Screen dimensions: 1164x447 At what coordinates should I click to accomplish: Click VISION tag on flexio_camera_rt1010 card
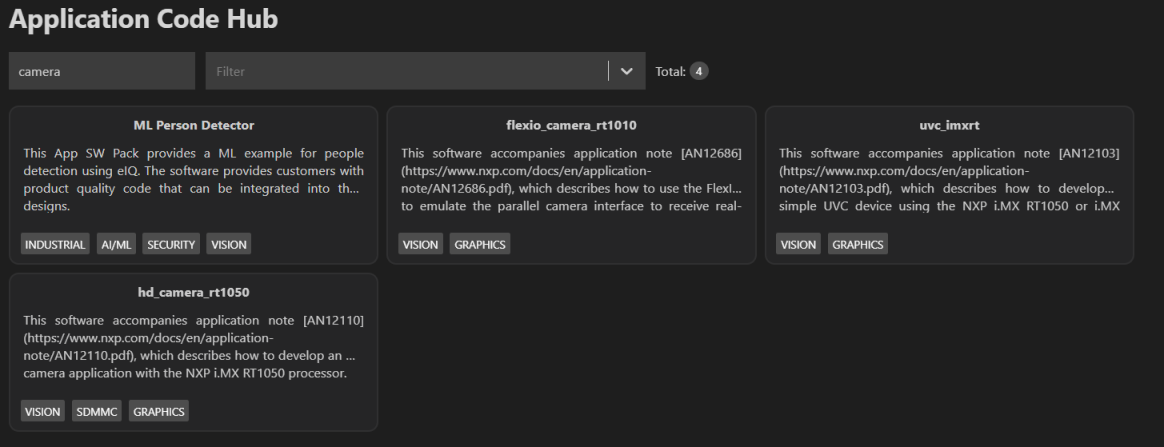click(x=421, y=244)
